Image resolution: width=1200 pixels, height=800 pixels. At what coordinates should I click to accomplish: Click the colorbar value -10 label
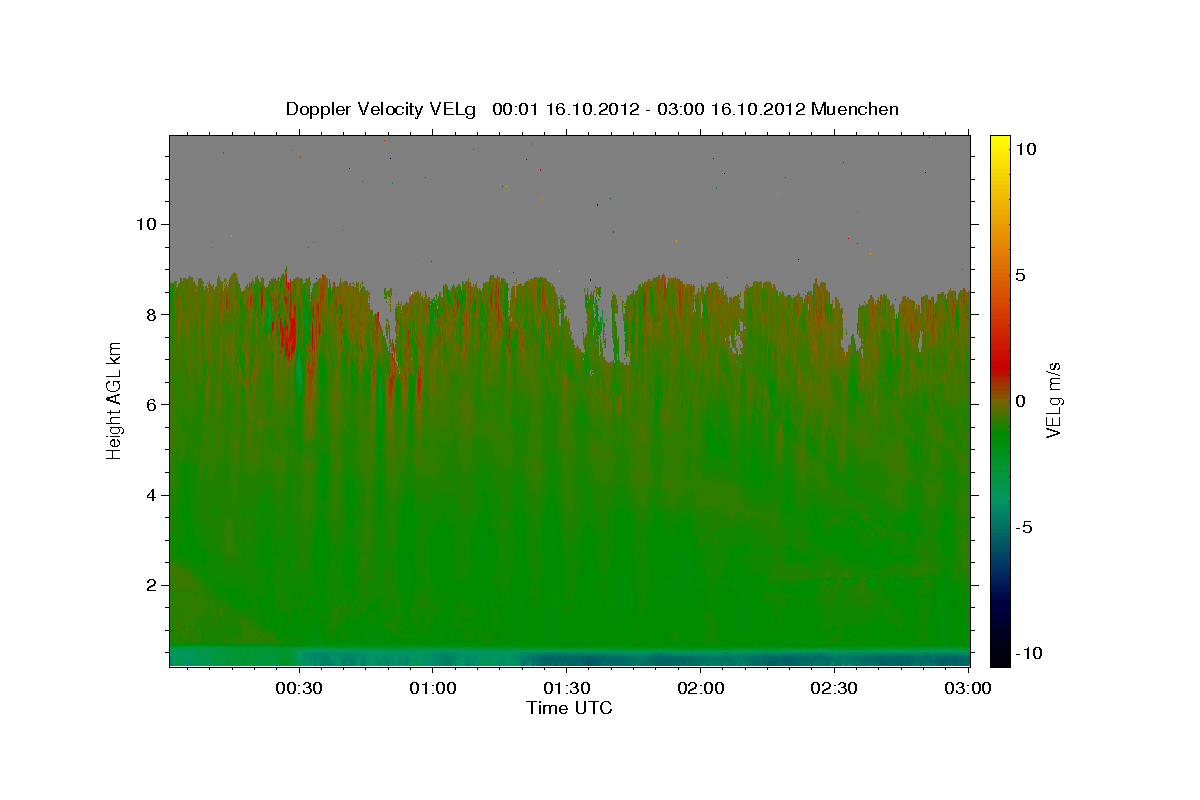click(x=1029, y=653)
